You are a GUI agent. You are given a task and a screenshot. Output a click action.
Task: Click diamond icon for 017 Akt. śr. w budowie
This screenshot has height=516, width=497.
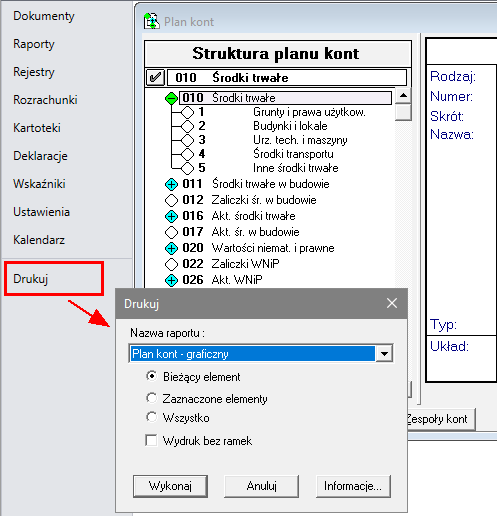point(171,232)
